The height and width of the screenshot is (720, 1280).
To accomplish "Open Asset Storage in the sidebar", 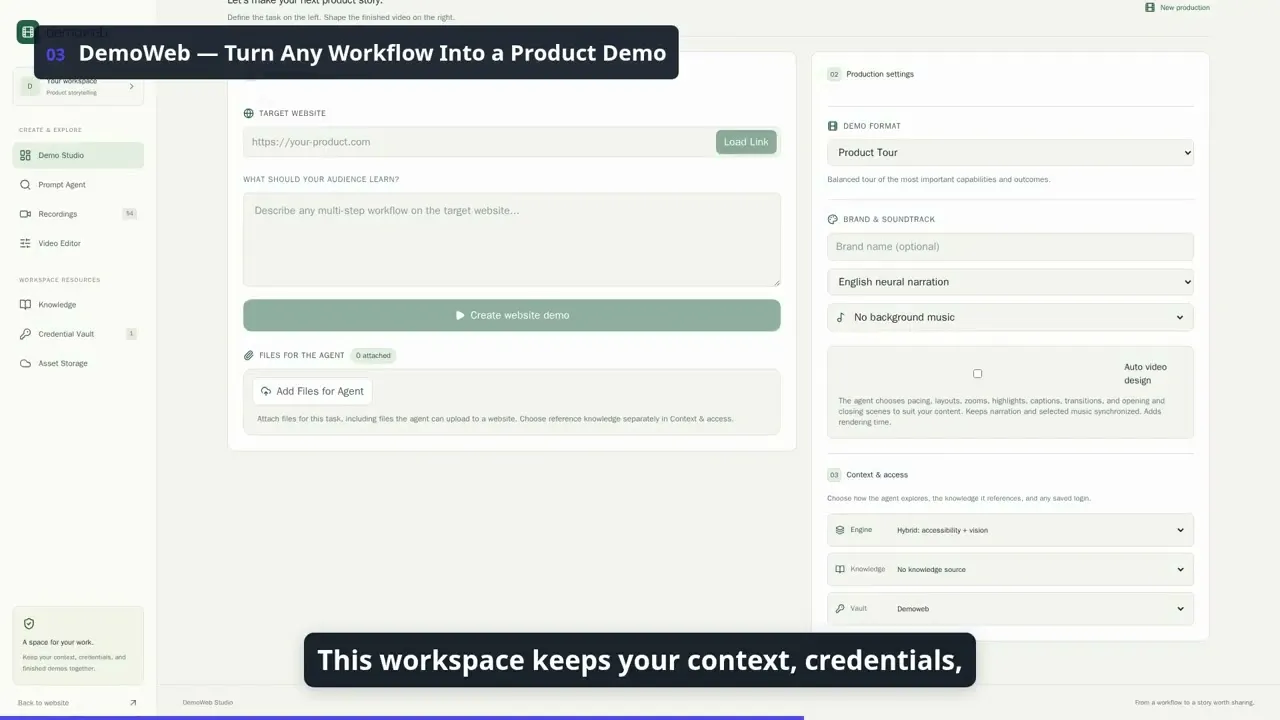I will (x=78, y=363).
